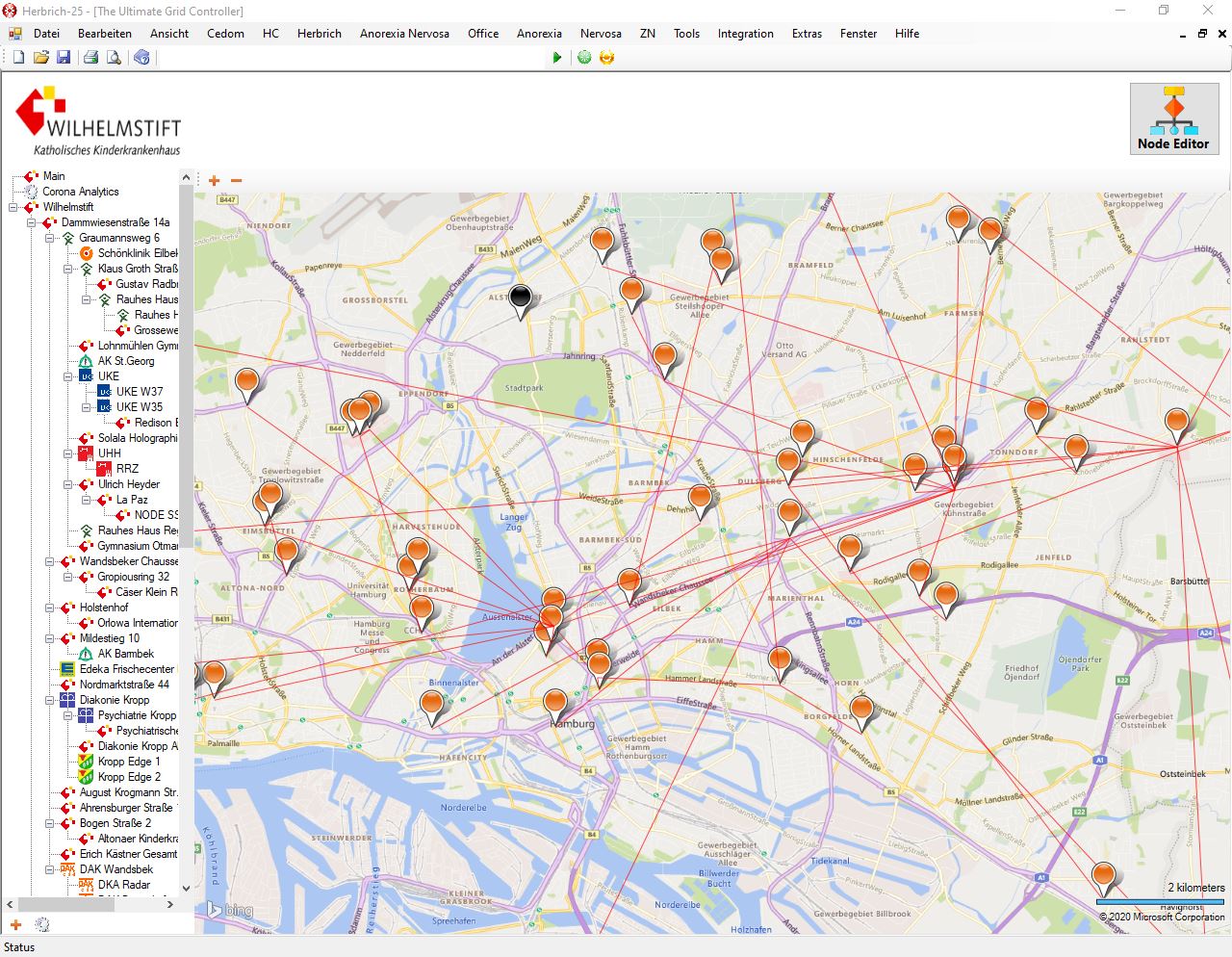Click the UKE W37 blue logo icon
The image size is (1232, 957).
click(x=104, y=392)
